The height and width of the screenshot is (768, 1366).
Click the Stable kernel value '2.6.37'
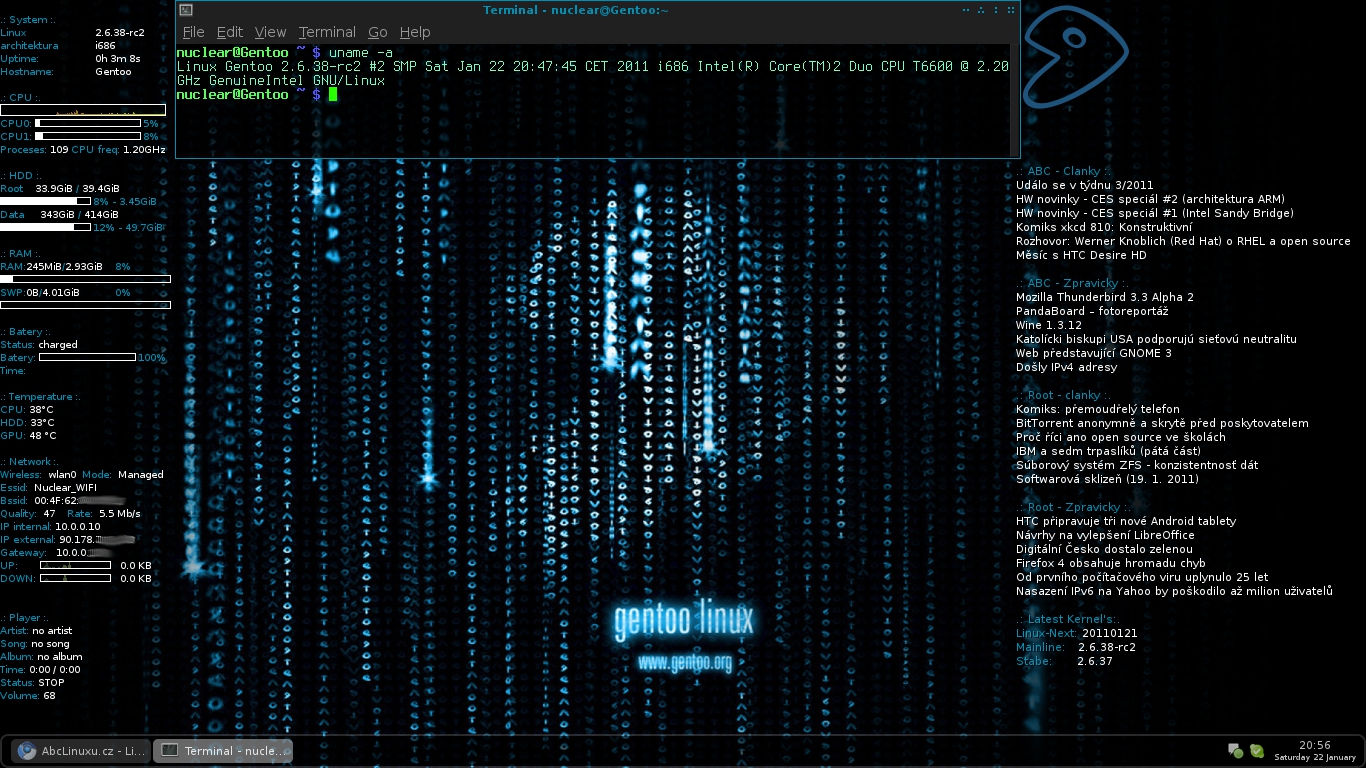coord(1095,661)
